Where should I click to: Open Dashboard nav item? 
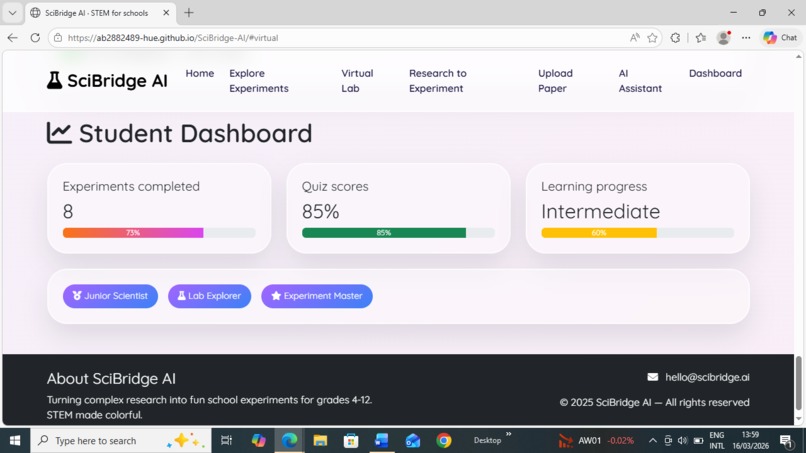pos(715,73)
